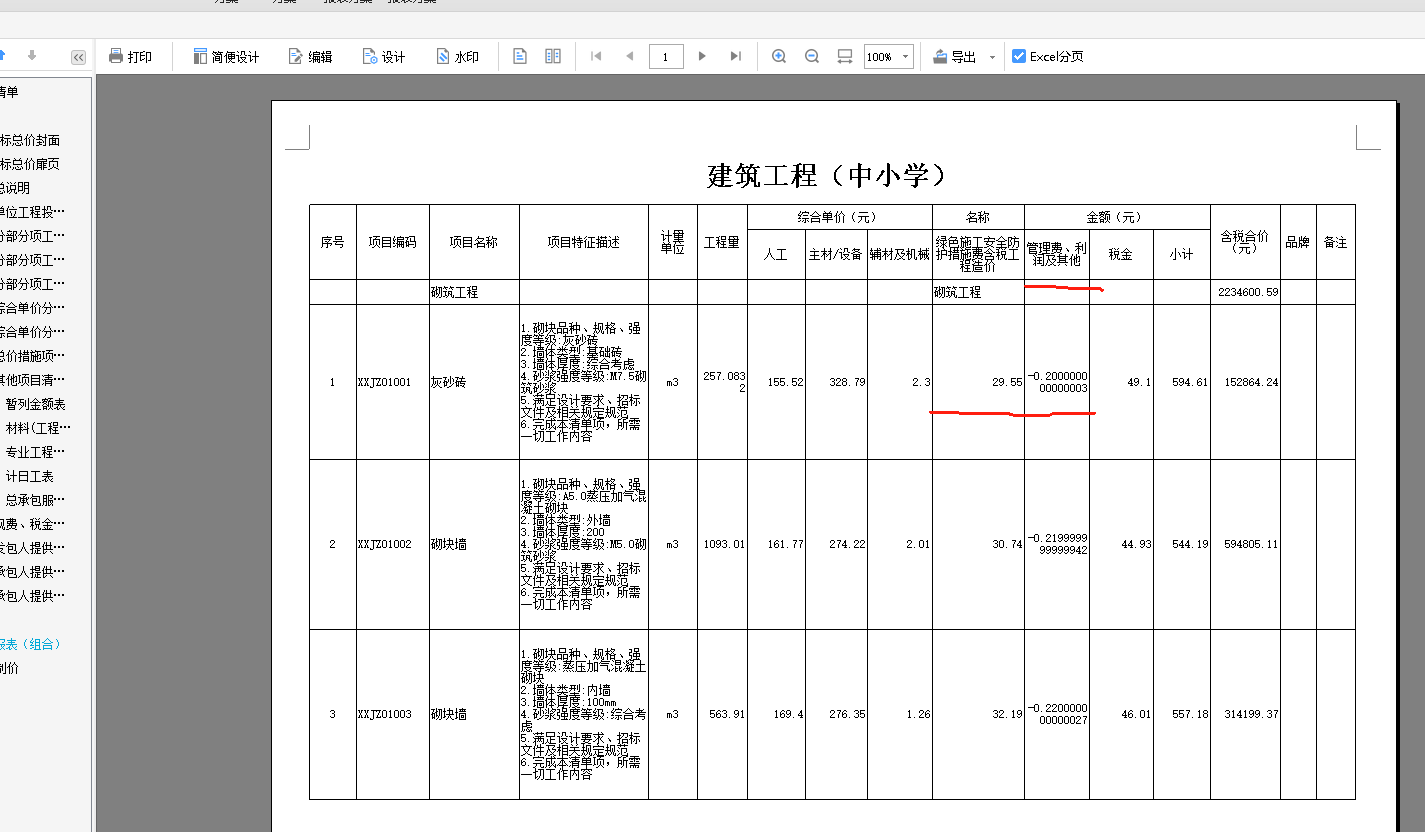Toggle the Excel分页 checkbox
The height and width of the screenshot is (832, 1425).
tap(1019, 57)
